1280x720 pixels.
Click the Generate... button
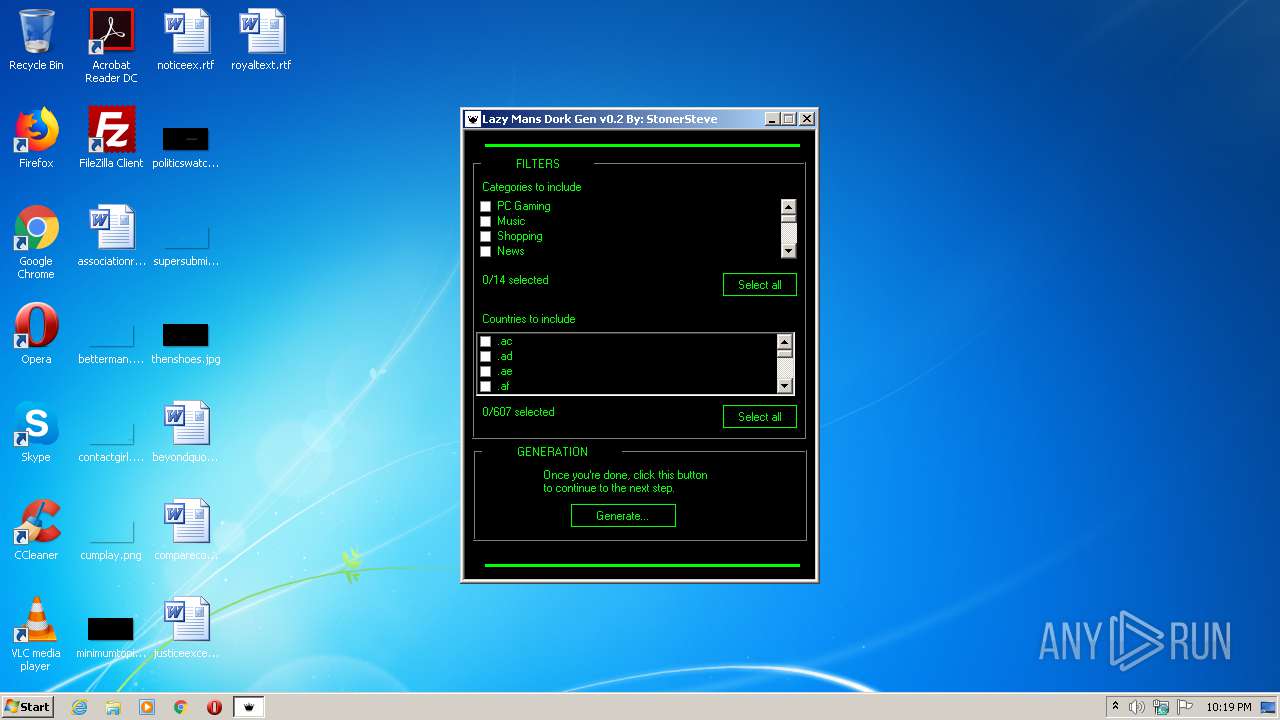click(623, 516)
